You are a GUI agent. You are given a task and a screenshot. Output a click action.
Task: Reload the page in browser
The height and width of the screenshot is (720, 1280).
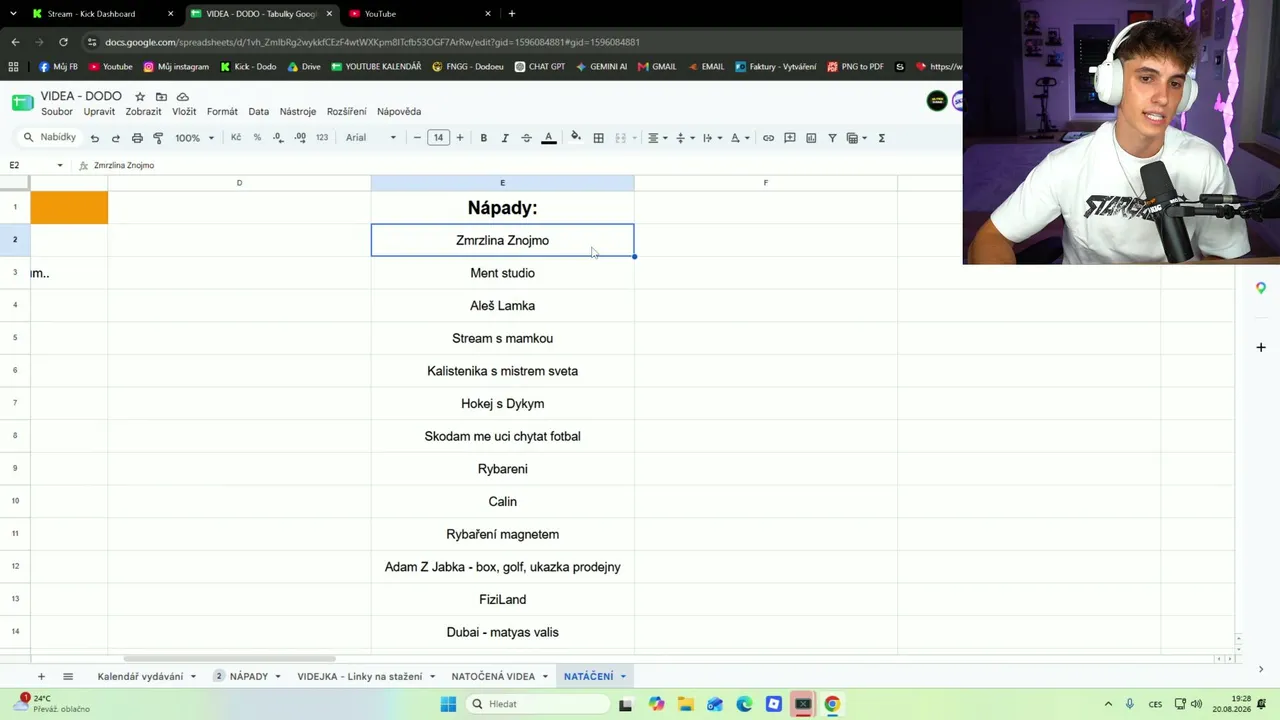click(x=63, y=42)
